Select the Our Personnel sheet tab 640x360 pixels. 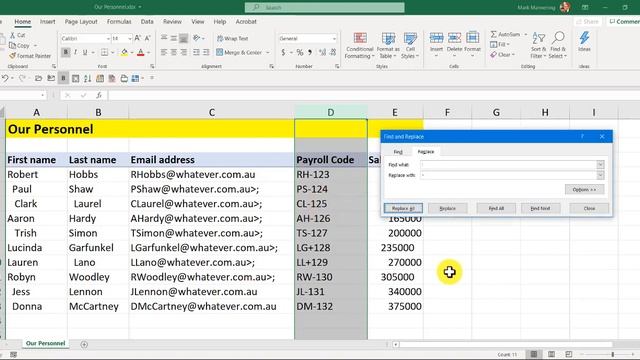pos(45,343)
